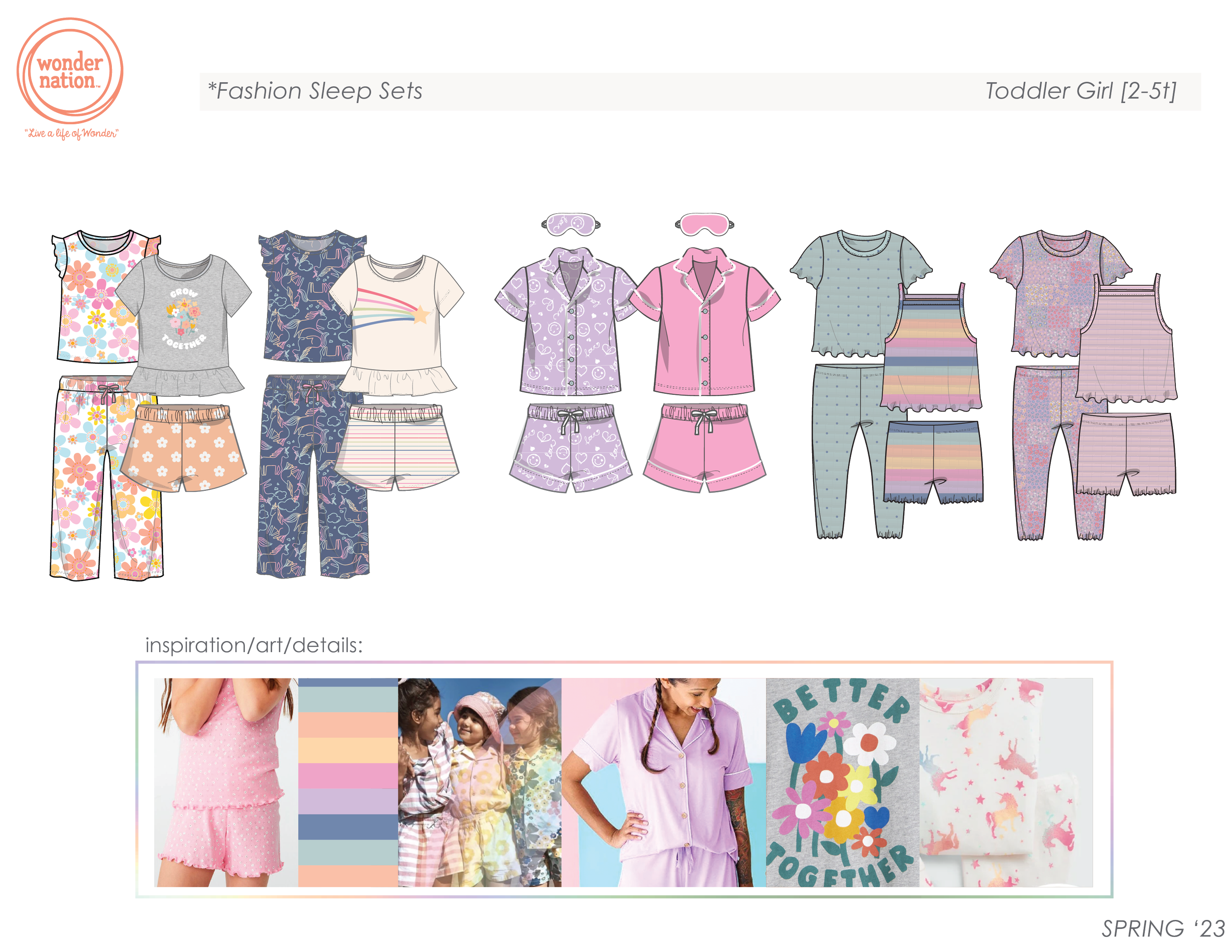Open the pink unicorn pajama photo
1232x952 pixels.
coord(1006,782)
